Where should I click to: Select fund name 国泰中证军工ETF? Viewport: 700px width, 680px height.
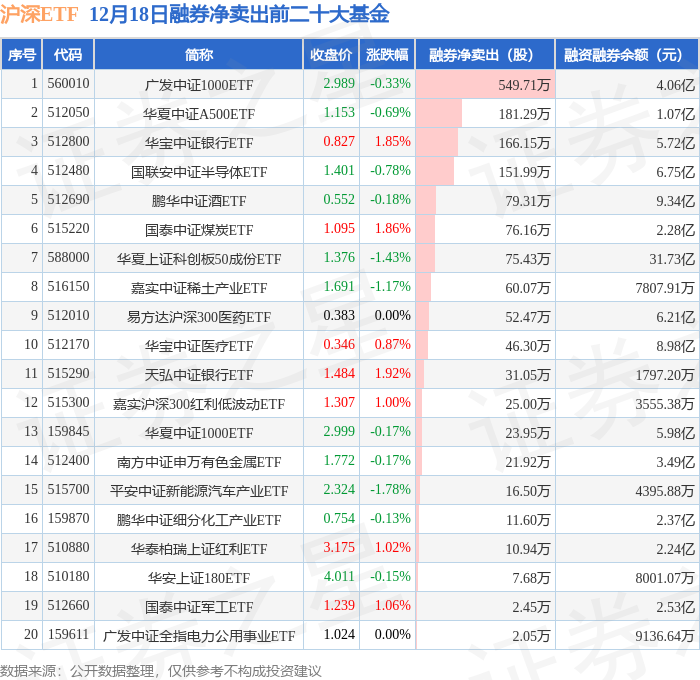[x=199, y=607]
